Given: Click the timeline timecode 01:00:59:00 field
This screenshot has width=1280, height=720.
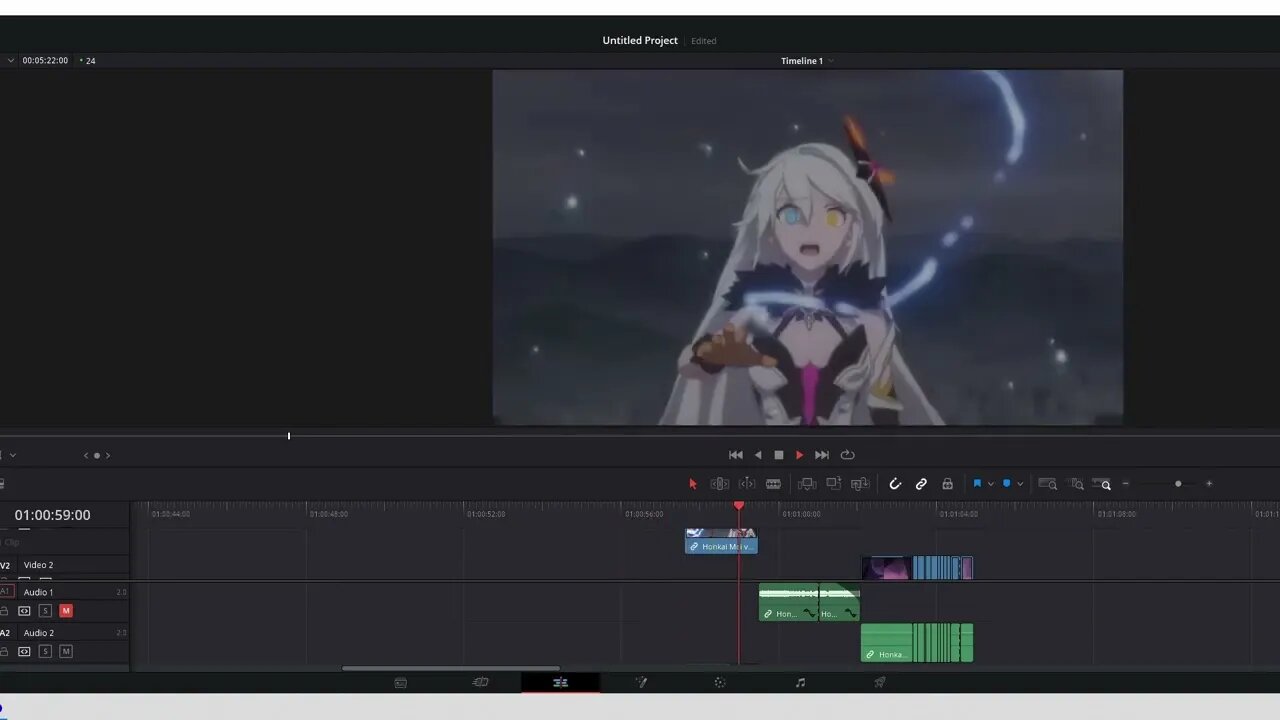Looking at the screenshot, I should [52, 515].
